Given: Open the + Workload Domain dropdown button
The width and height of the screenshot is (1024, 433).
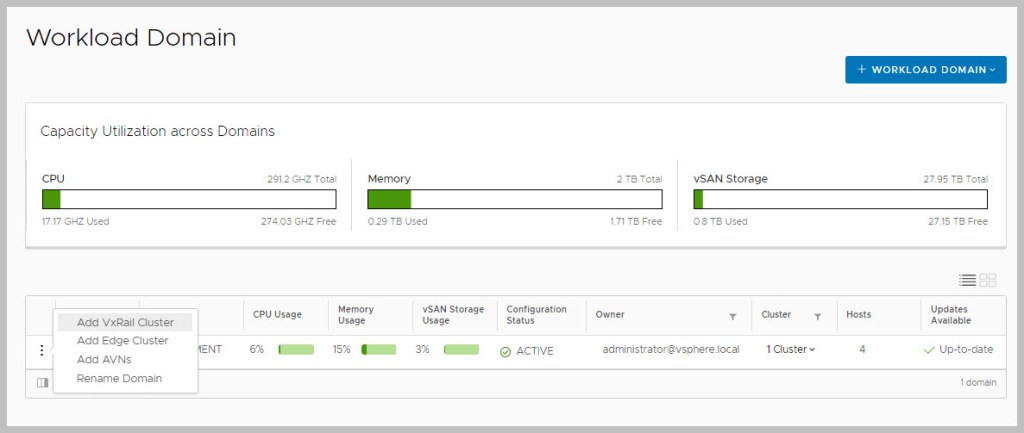Looking at the screenshot, I should click(x=925, y=70).
